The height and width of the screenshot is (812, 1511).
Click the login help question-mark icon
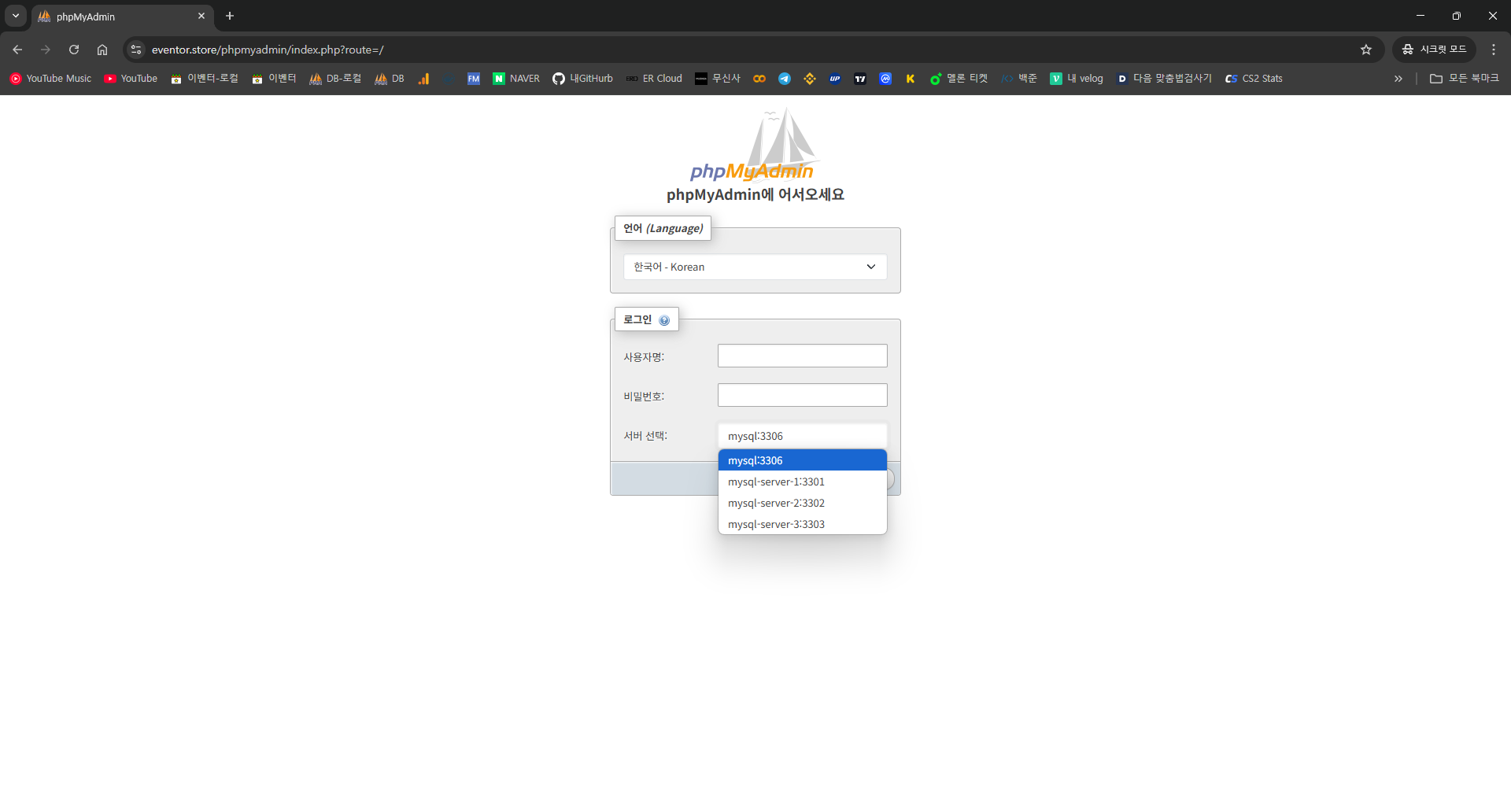pyautogui.click(x=664, y=320)
